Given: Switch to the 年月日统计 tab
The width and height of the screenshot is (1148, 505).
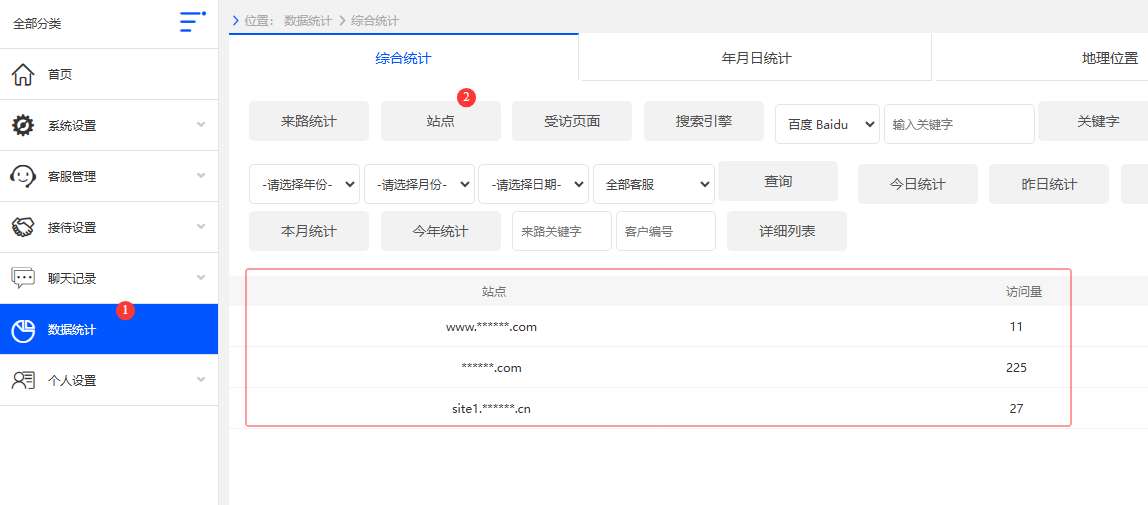Looking at the screenshot, I should (x=756, y=59).
